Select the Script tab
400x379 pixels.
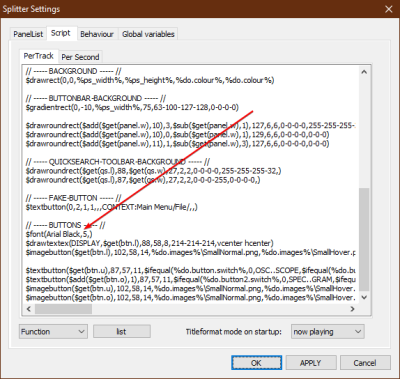click(x=61, y=33)
